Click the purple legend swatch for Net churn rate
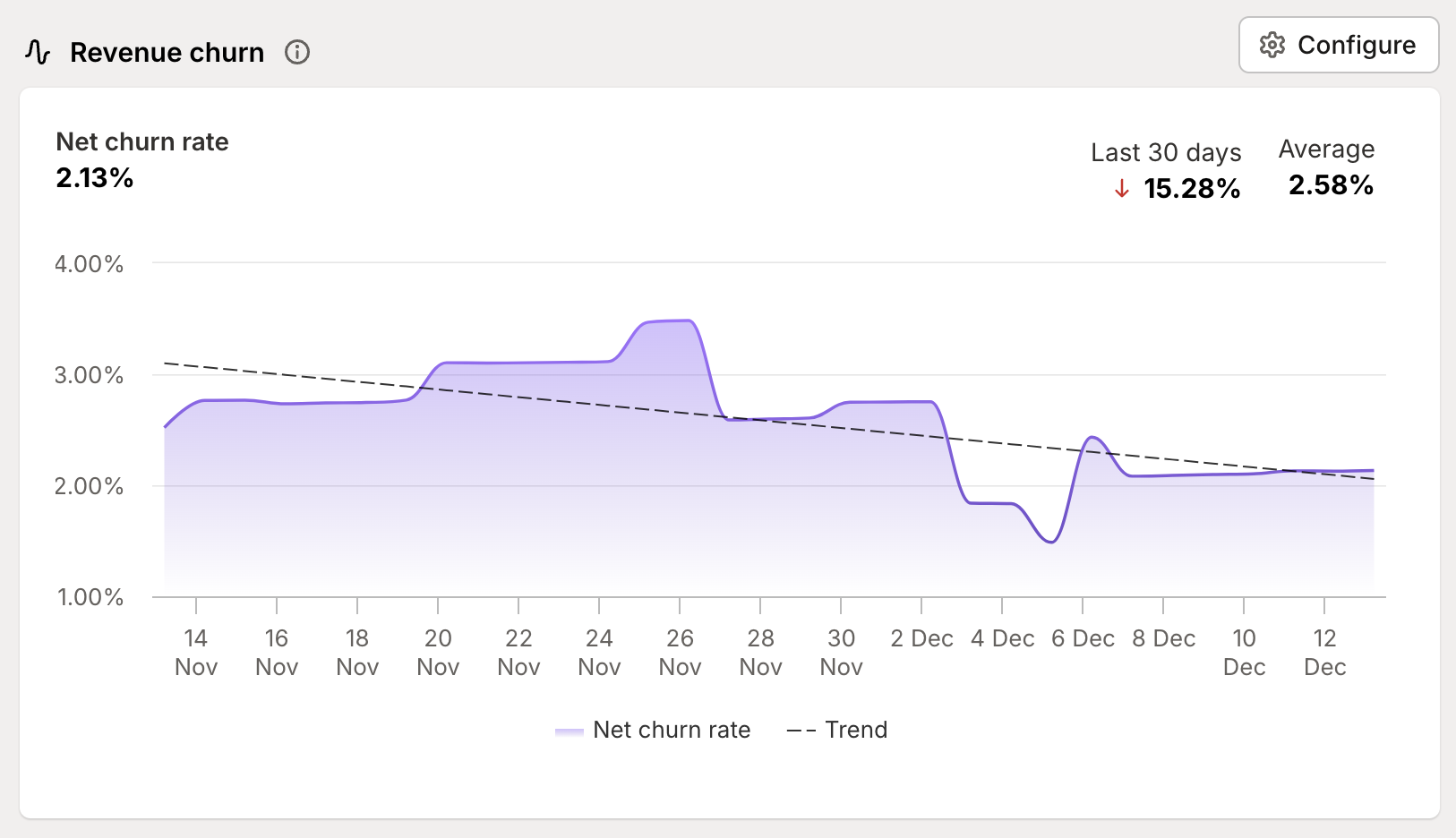The width and height of the screenshot is (1456, 838). point(569,731)
